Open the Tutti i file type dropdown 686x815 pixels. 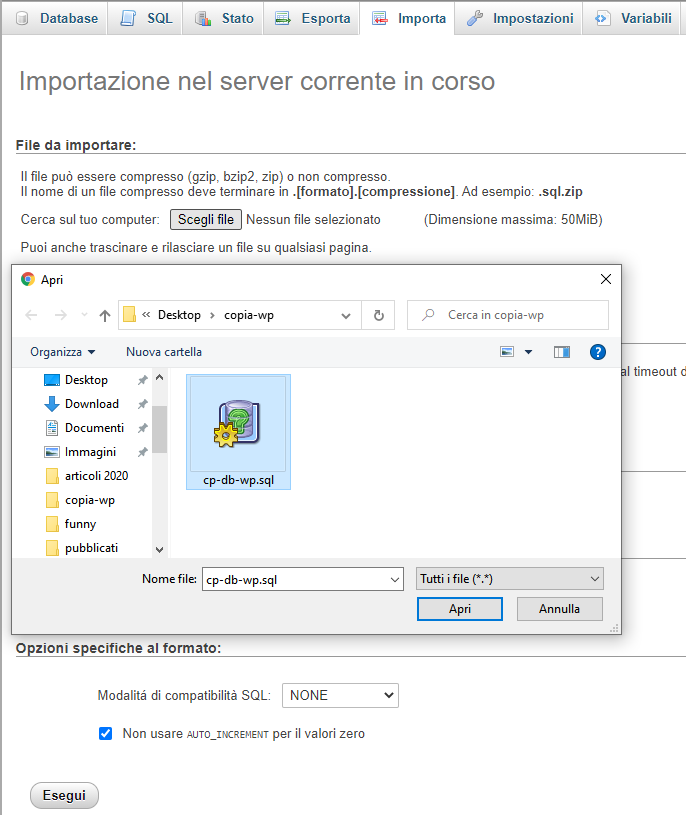point(509,579)
